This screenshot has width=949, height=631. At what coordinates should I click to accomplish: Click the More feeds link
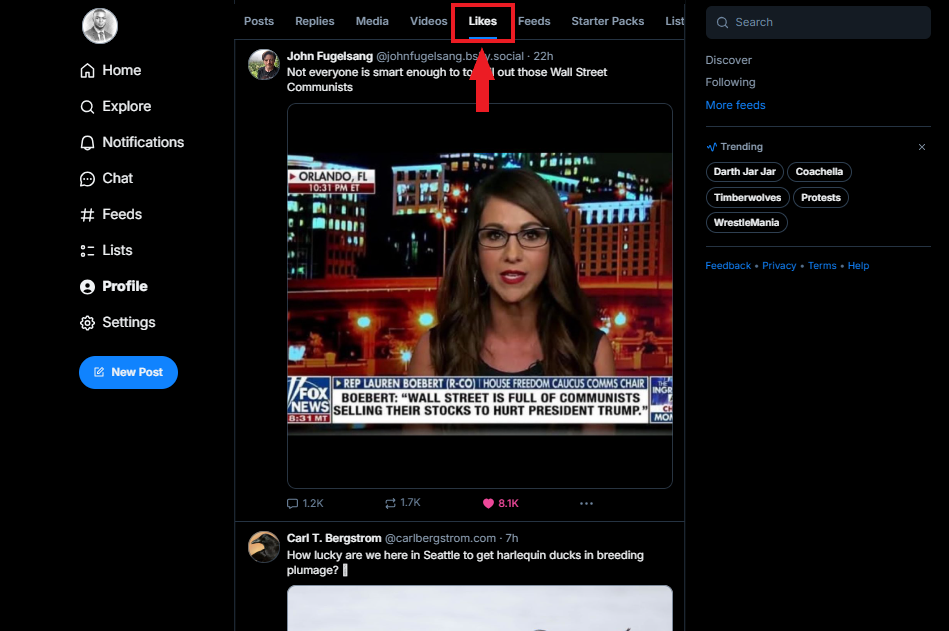(x=735, y=105)
